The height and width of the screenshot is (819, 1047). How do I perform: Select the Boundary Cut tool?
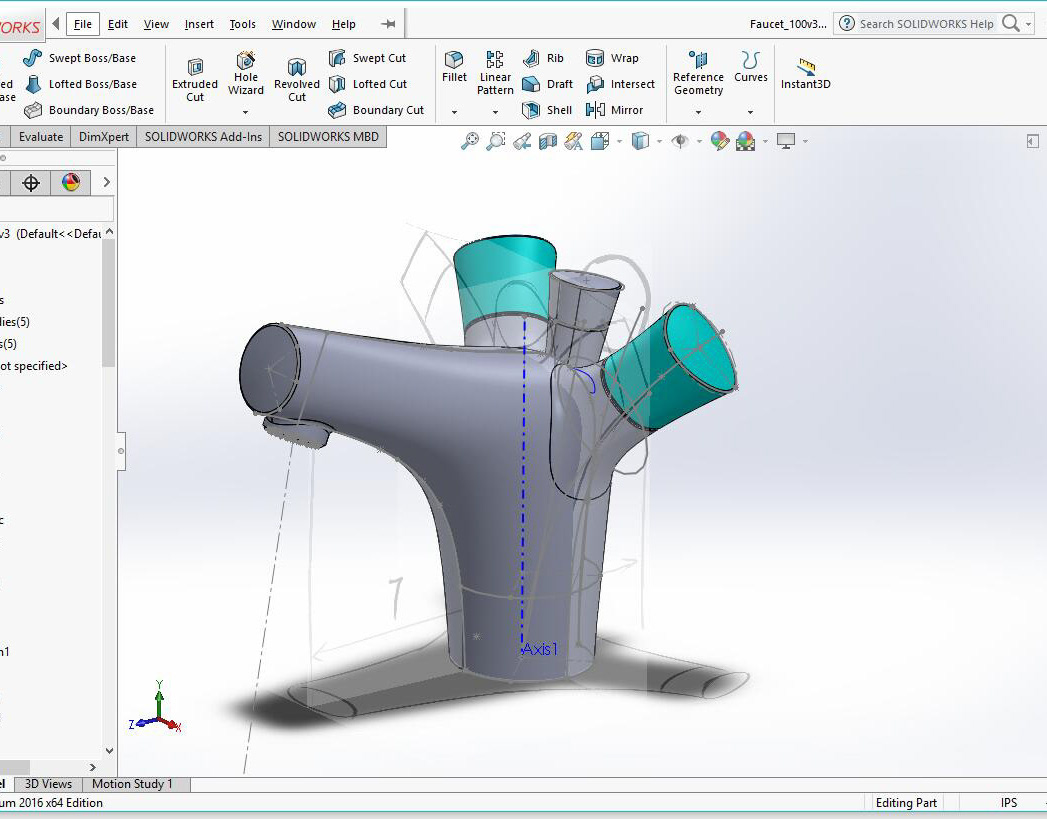(x=377, y=110)
